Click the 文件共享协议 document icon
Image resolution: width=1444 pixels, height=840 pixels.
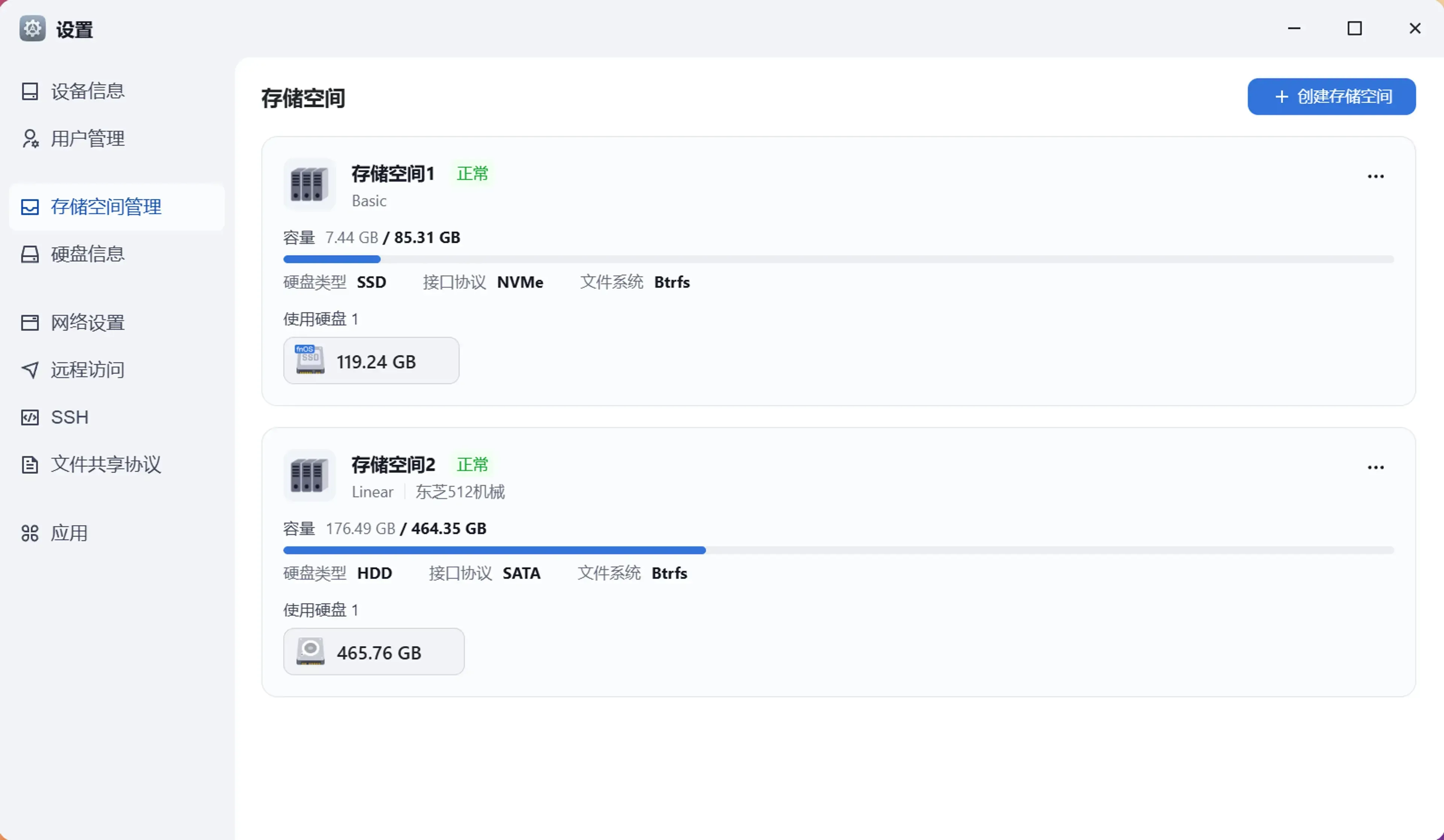pos(30,464)
